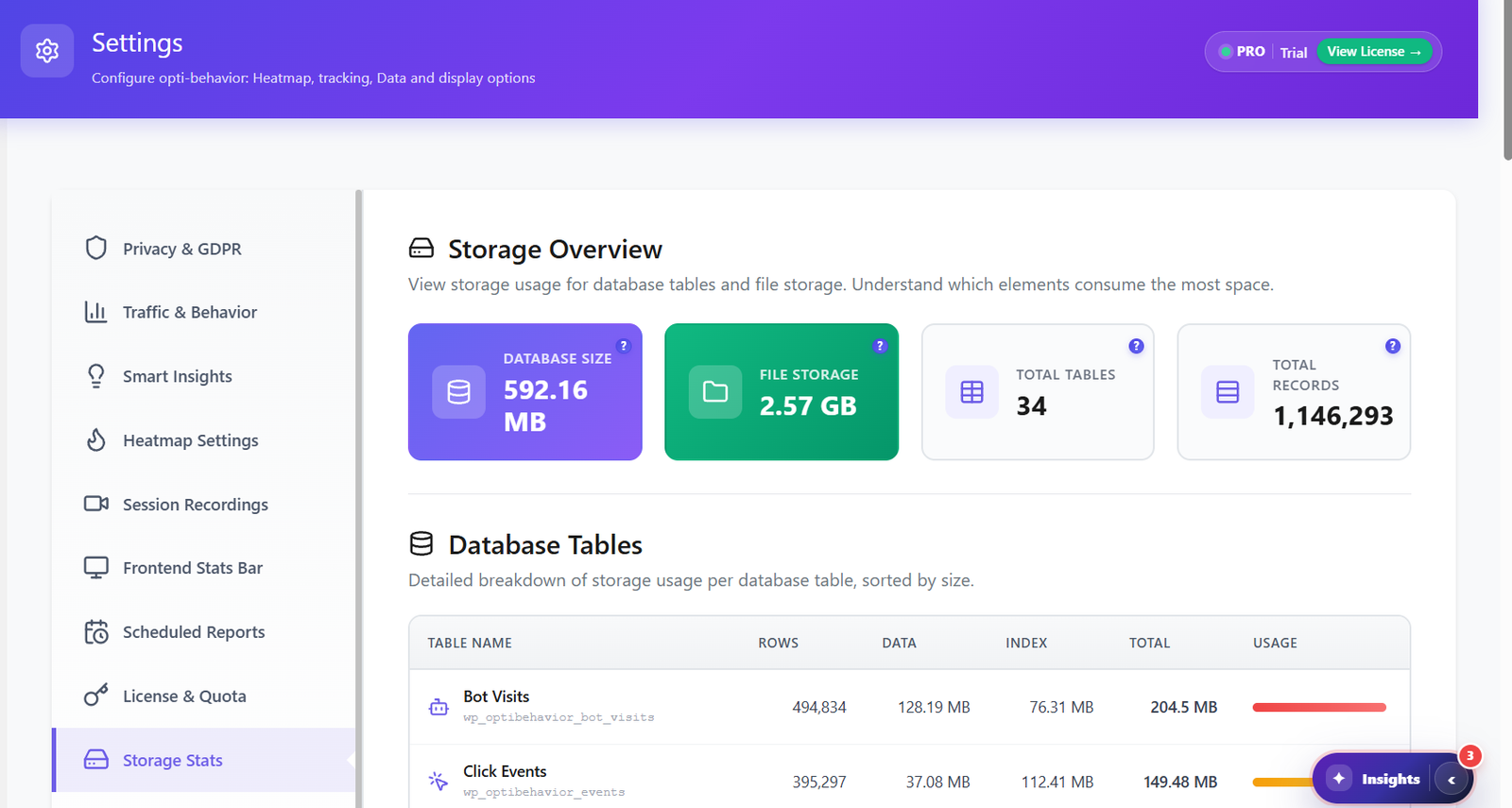Click the help icon on Total Tables card

1136,346
